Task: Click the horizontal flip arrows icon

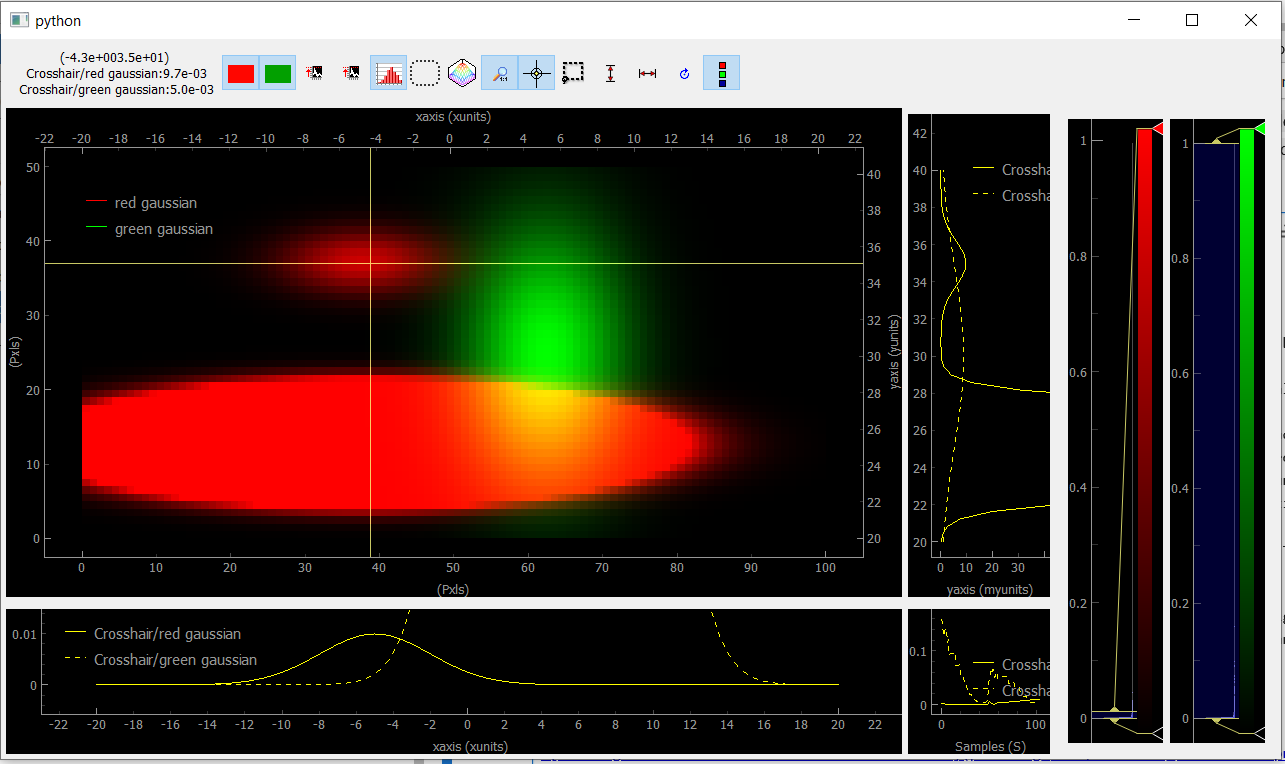Action: point(647,73)
